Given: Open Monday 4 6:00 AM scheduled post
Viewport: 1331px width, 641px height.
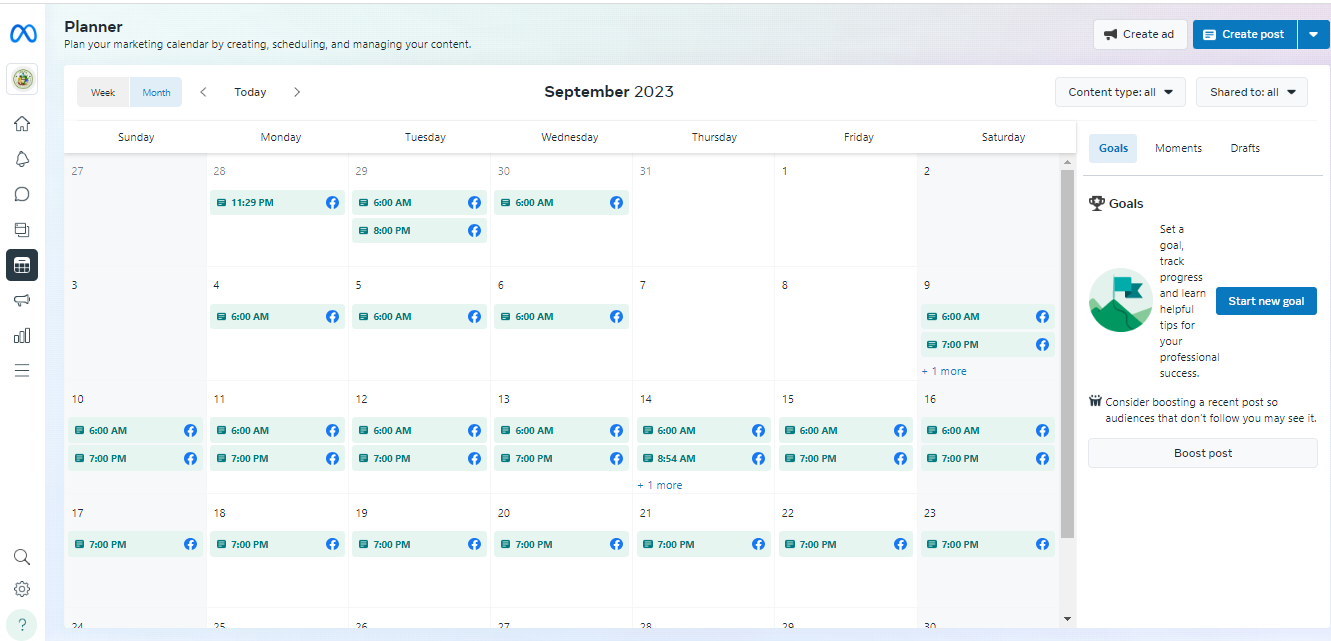Looking at the screenshot, I should click(x=277, y=316).
